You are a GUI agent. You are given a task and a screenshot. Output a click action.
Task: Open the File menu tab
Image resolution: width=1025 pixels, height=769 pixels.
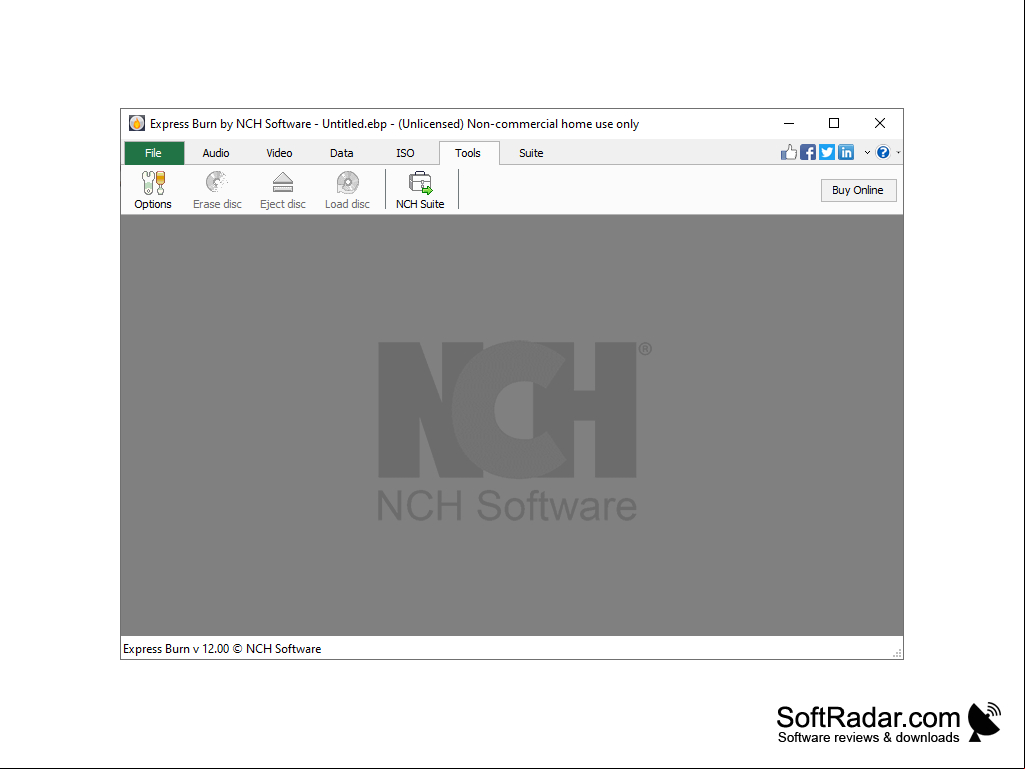(154, 153)
